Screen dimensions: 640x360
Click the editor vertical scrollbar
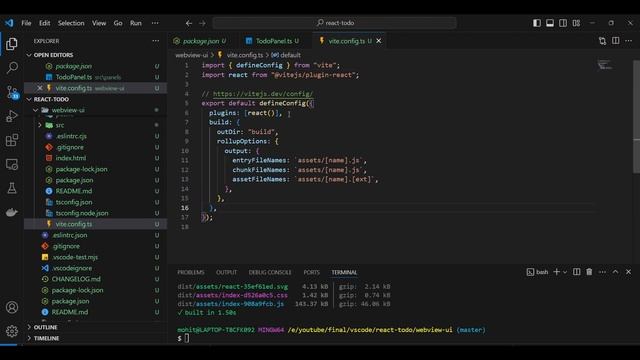(x=636, y=116)
